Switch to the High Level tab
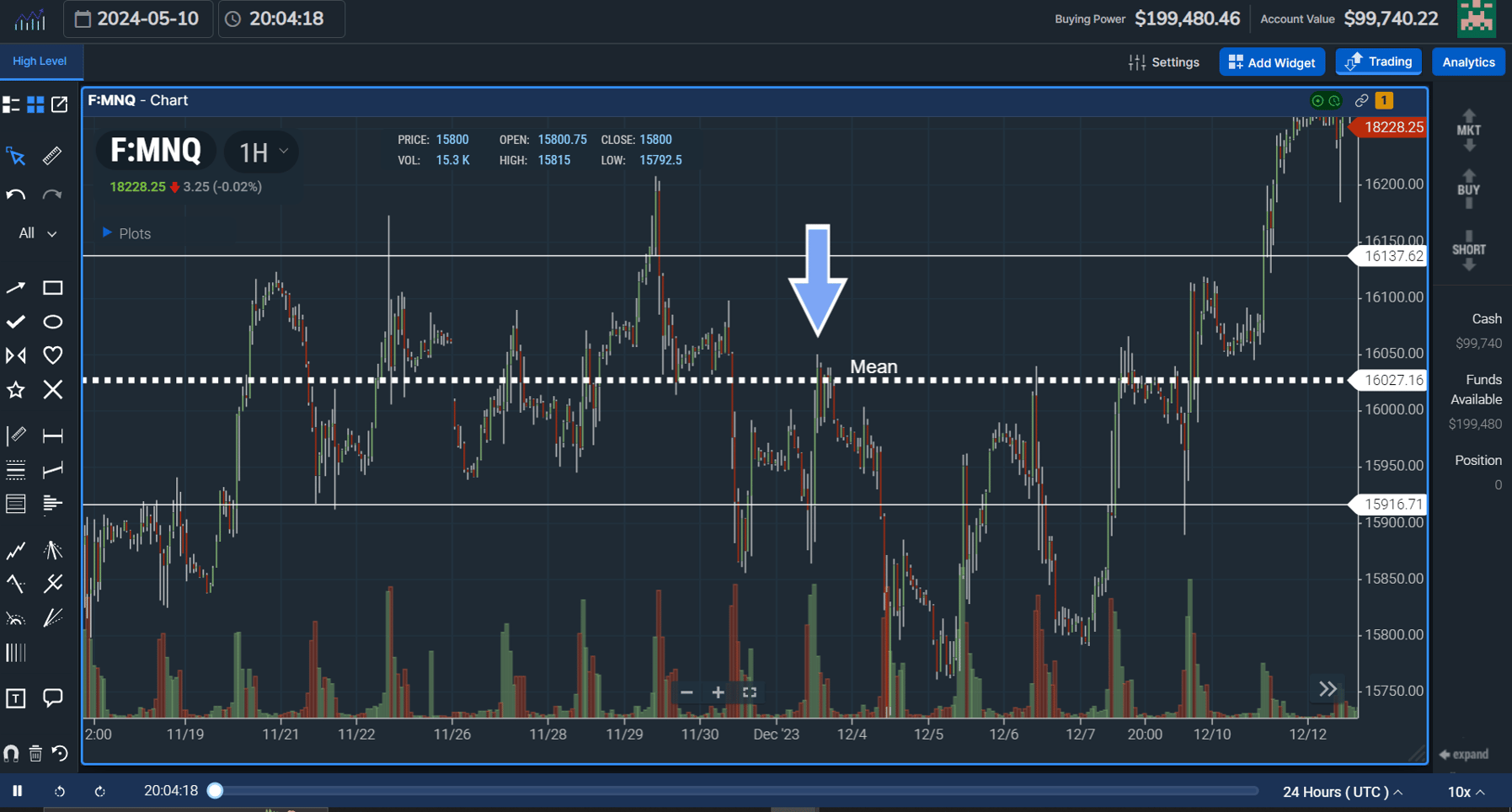The image size is (1512, 812). tap(40, 61)
